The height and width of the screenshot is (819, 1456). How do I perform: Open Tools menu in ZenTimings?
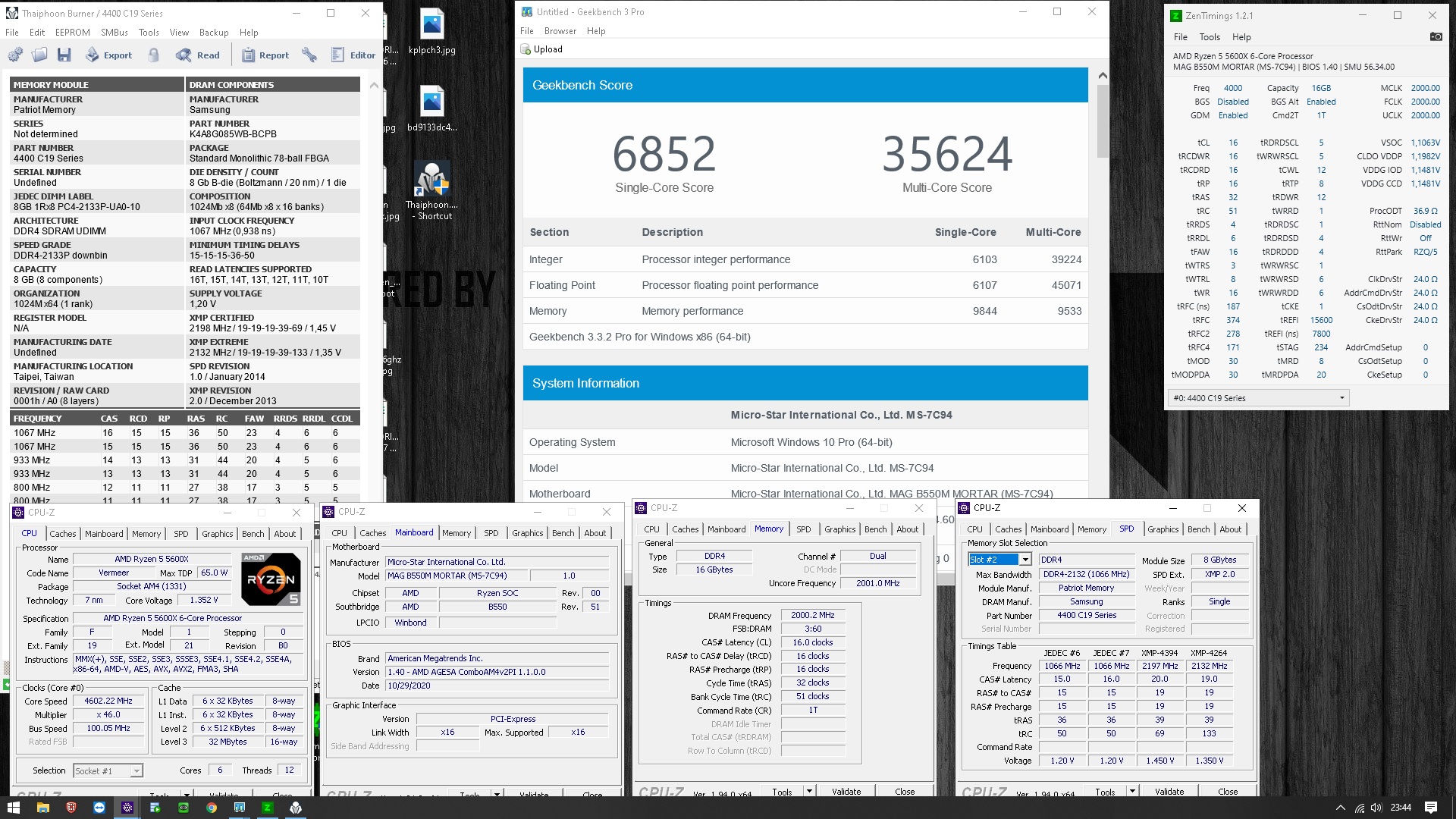click(x=1210, y=37)
